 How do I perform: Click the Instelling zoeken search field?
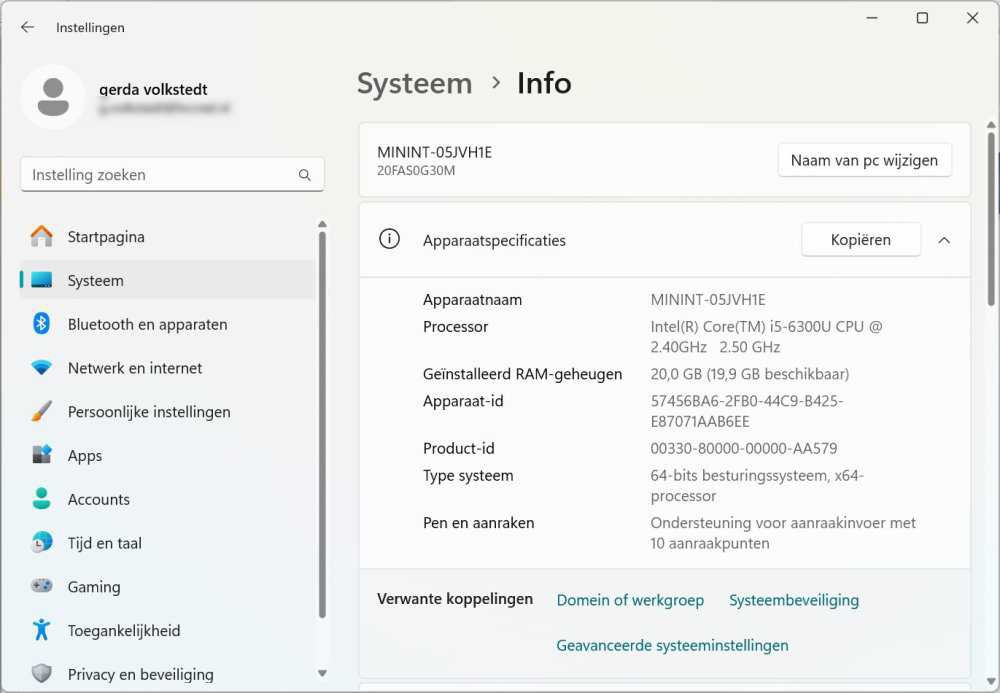pyautogui.click(x=172, y=175)
